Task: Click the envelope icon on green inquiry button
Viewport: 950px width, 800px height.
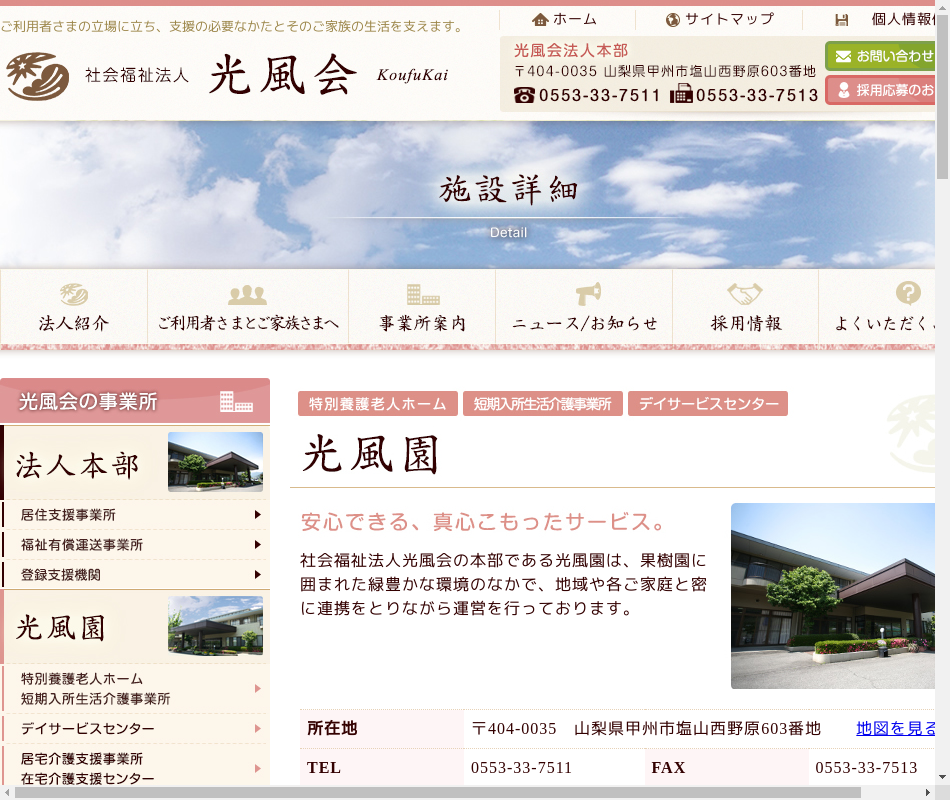Action: tap(843, 55)
